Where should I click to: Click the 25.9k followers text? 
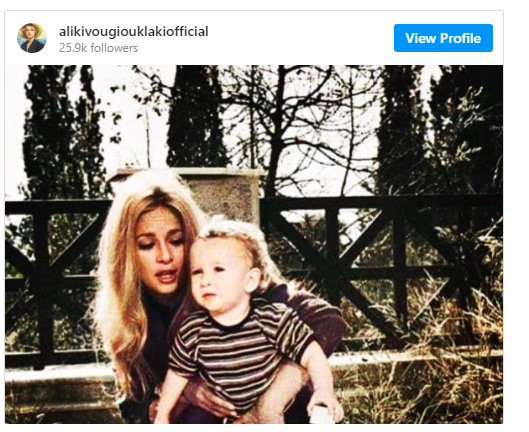[x=99, y=48]
